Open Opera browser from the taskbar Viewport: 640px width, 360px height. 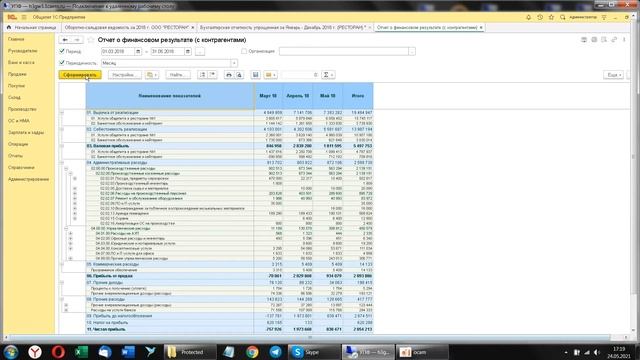click(58, 352)
